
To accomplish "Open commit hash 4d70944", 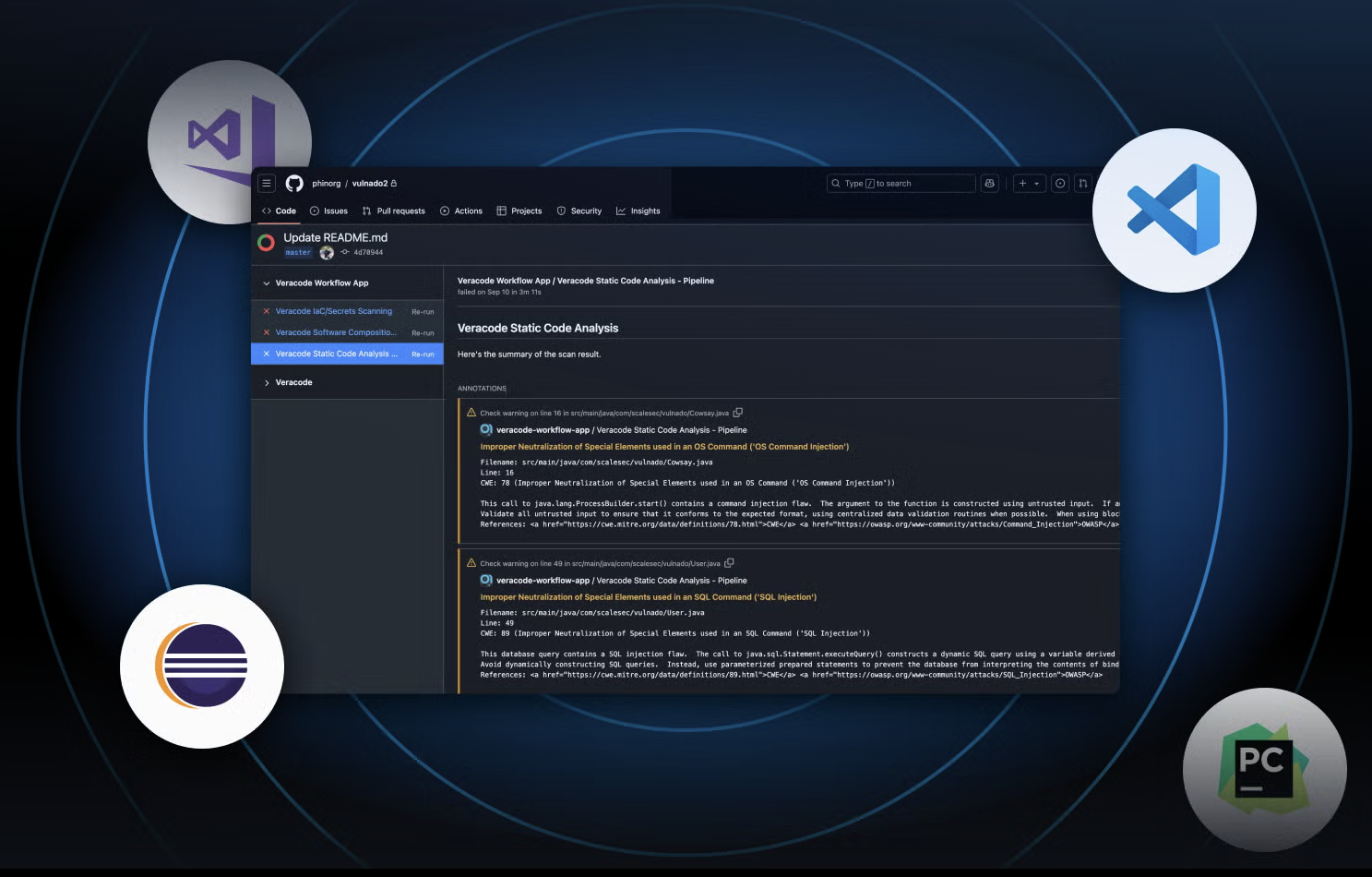I will [368, 252].
